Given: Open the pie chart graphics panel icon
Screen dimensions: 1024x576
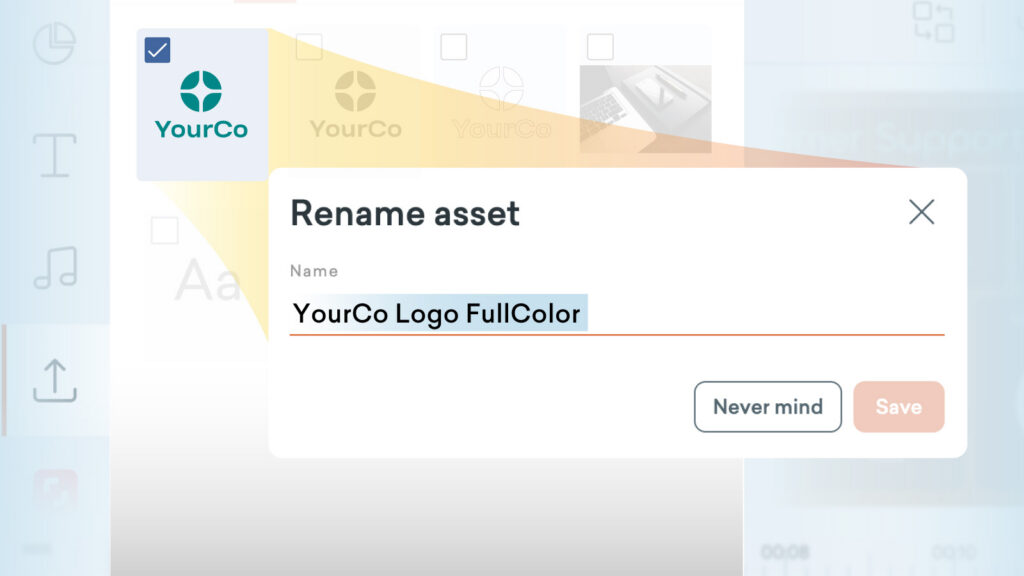Looking at the screenshot, I should 54,43.
